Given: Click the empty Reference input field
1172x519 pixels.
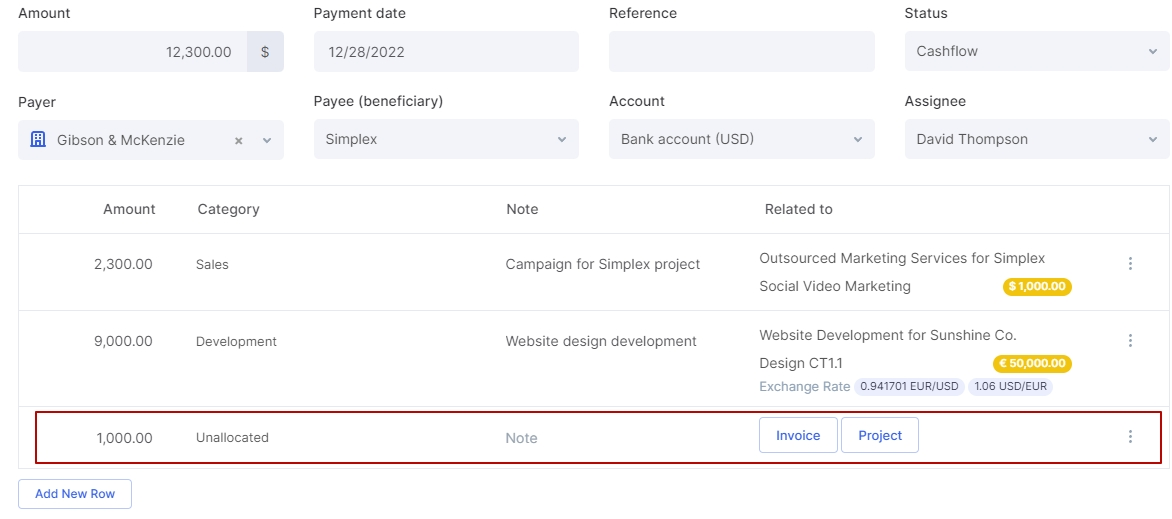Looking at the screenshot, I should pyautogui.click(x=741, y=52).
